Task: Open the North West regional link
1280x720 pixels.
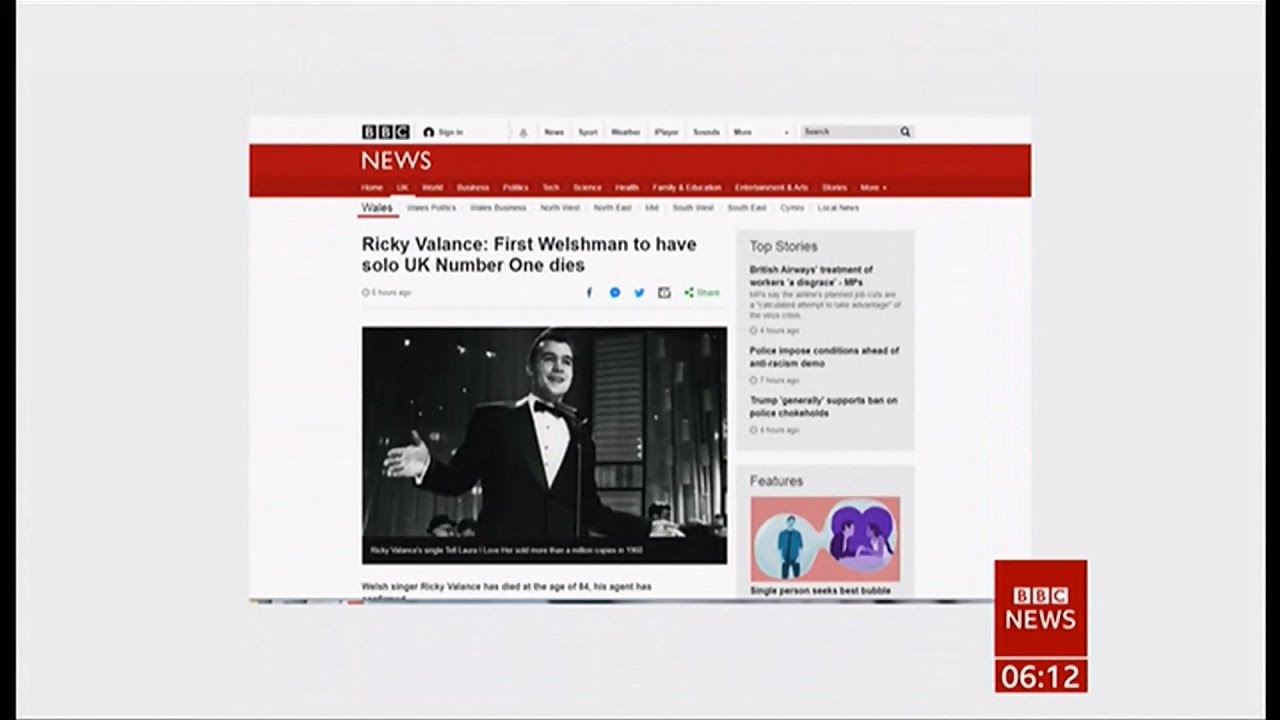Action: (x=560, y=208)
